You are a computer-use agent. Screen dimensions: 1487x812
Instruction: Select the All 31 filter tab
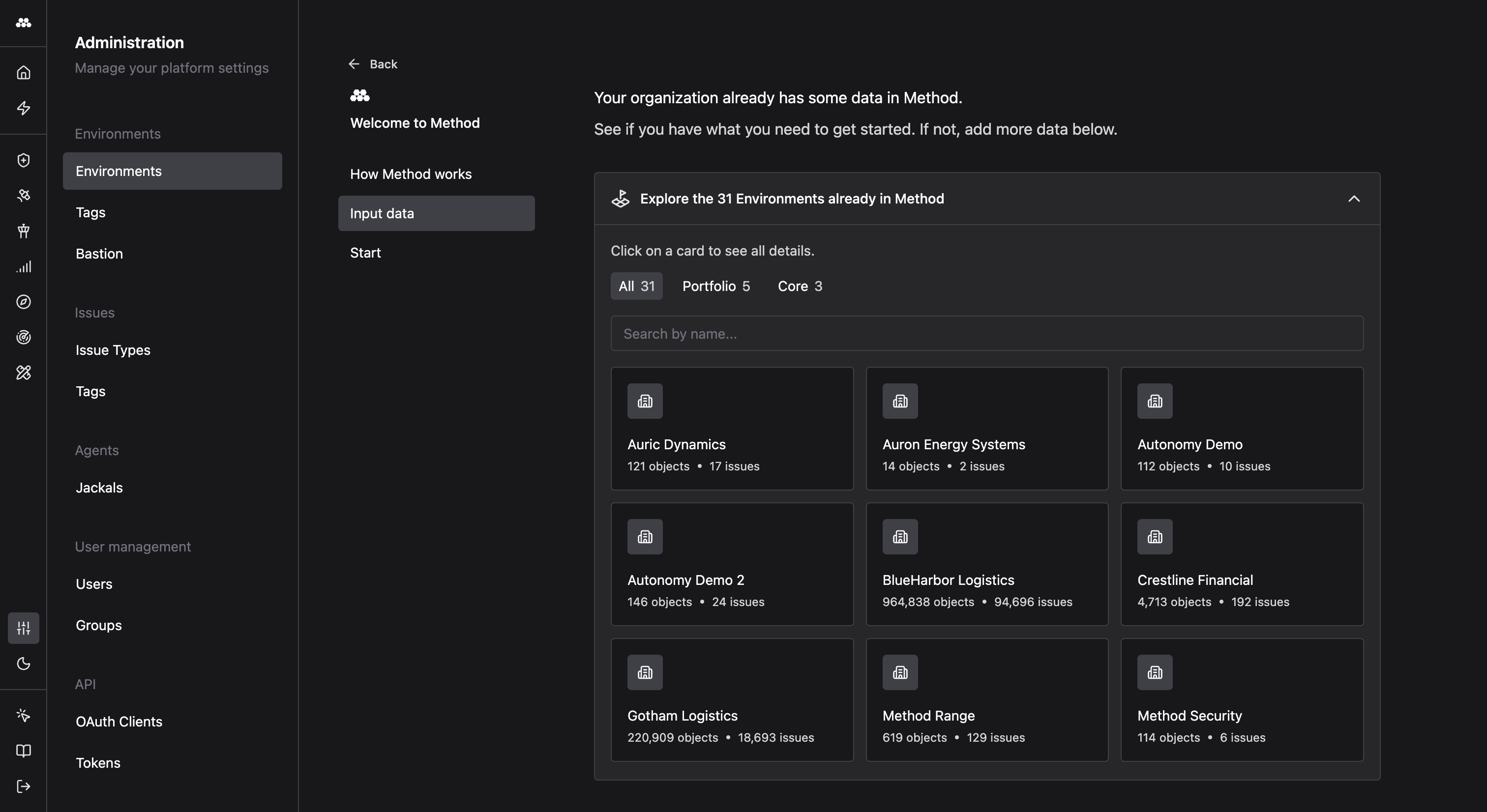[636, 286]
